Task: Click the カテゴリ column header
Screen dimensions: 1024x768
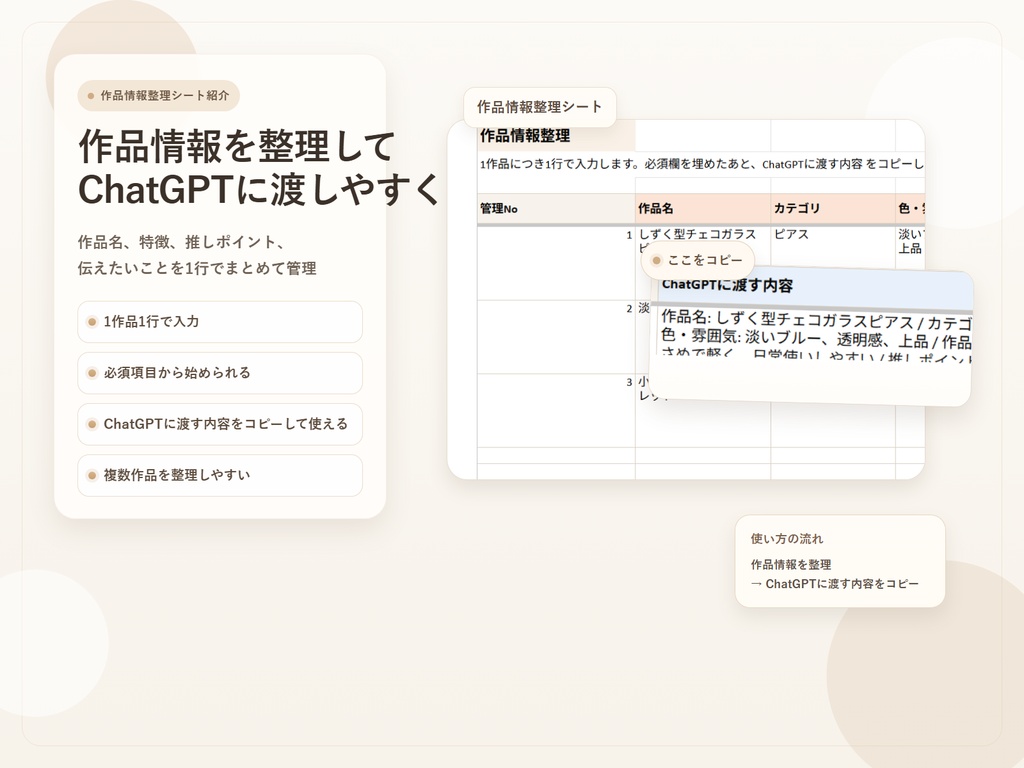Action: 833,208
